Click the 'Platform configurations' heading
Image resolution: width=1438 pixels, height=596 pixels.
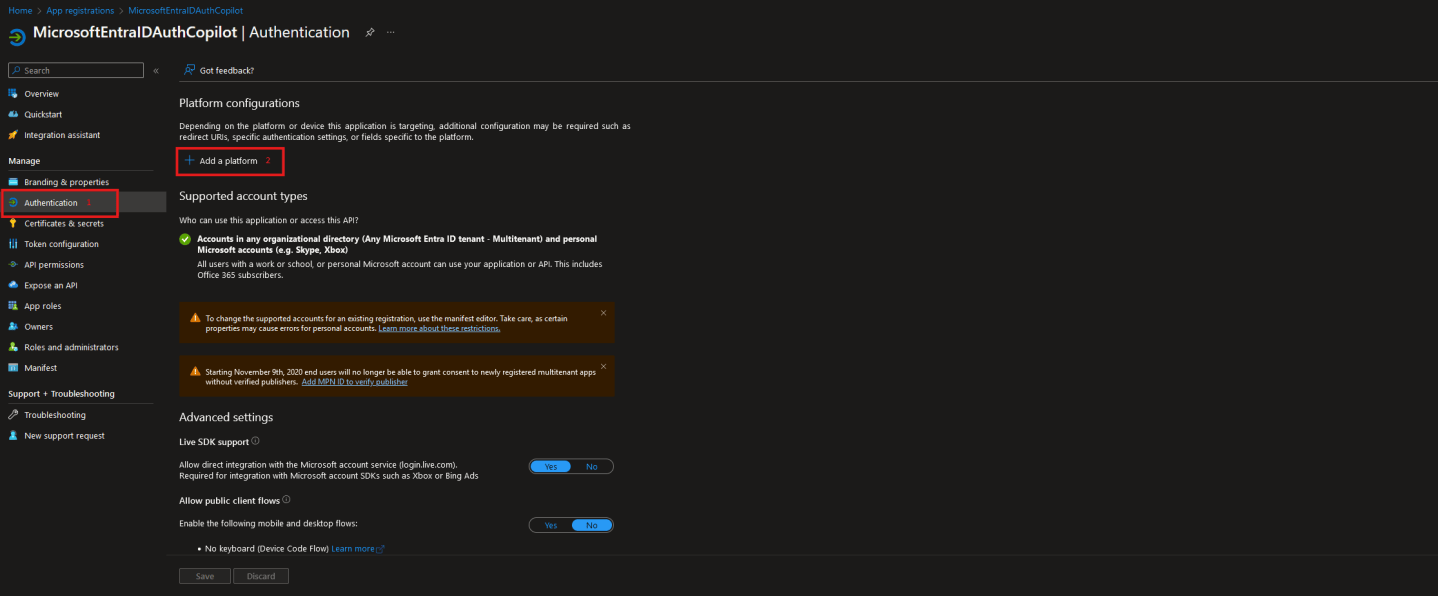tap(239, 103)
